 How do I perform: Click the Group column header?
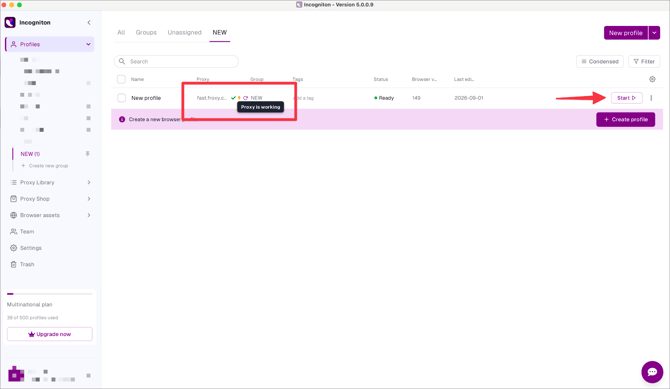coord(257,79)
